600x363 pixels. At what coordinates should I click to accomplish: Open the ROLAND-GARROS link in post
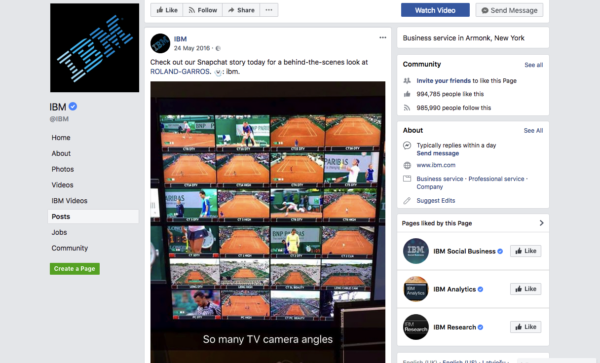[x=180, y=72]
